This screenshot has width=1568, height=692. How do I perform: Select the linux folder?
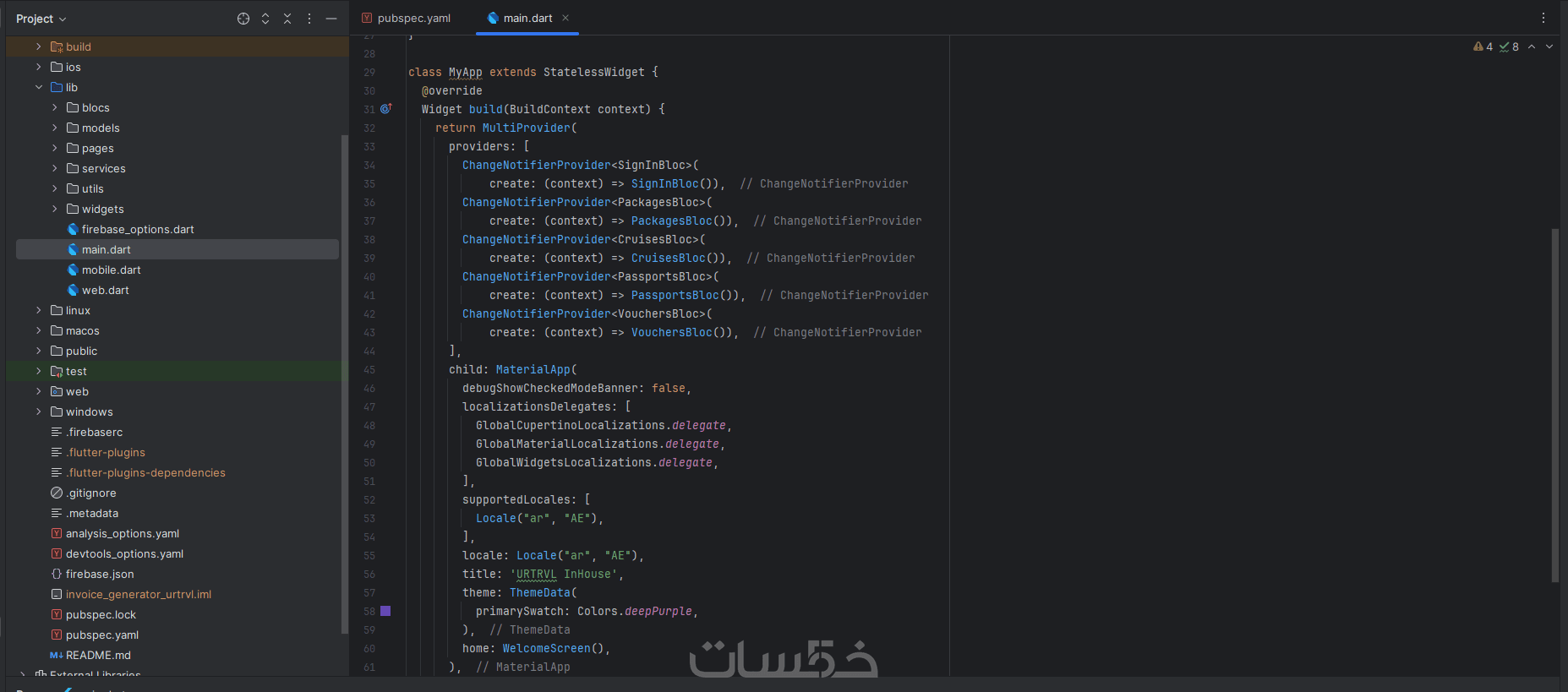pyautogui.click(x=78, y=310)
